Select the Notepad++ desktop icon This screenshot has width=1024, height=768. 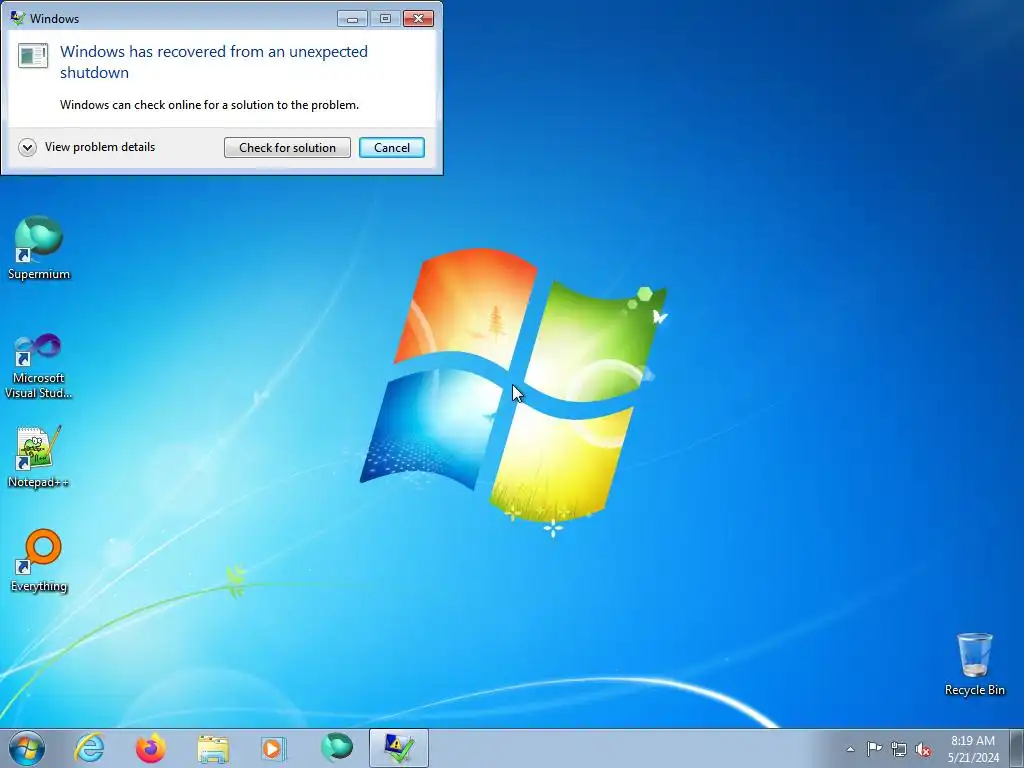click(x=39, y=456)
